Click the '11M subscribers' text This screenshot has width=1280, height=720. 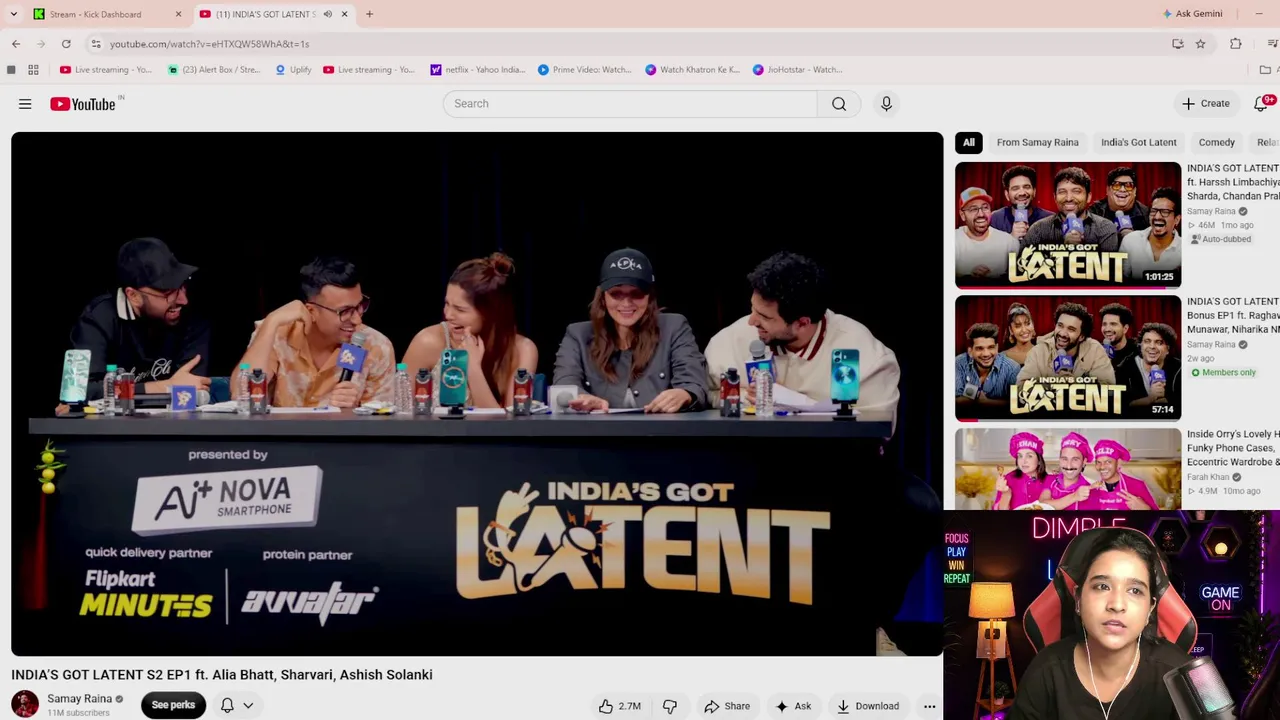point(78,713)
